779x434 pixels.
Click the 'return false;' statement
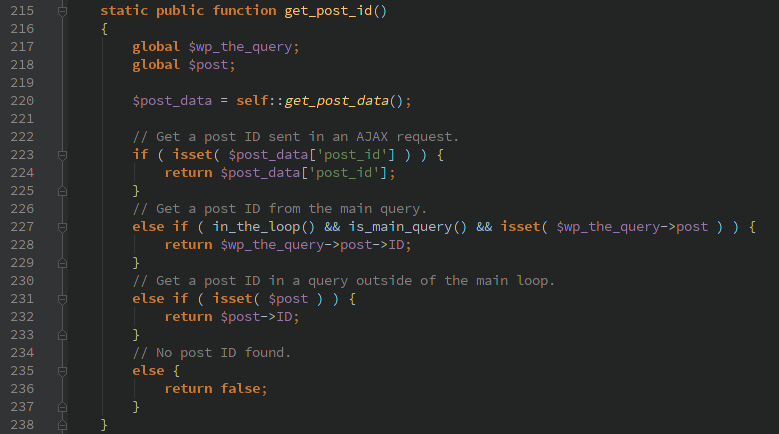[x=216, y=389]
